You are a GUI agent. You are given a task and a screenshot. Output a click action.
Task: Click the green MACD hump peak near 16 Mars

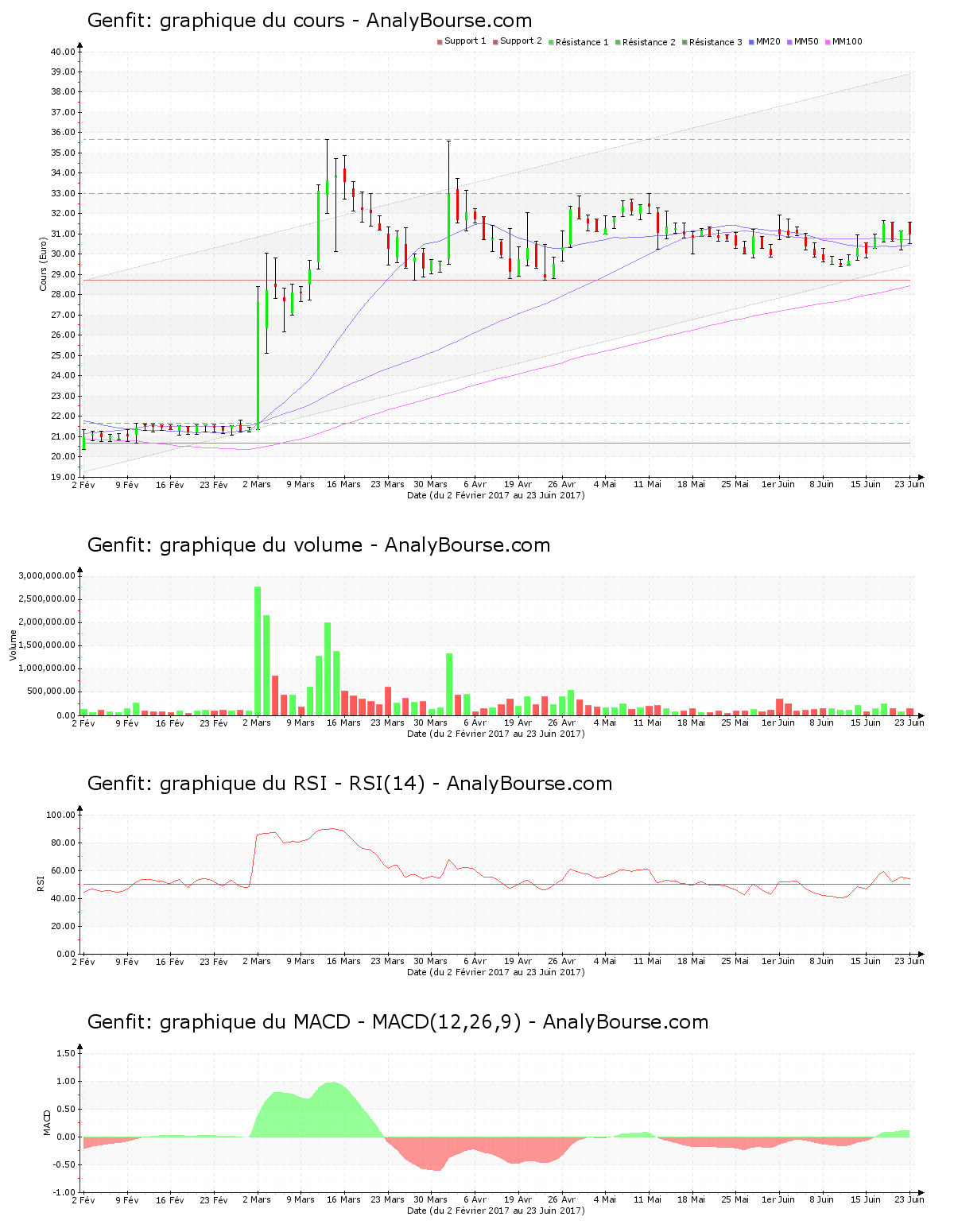(332, 1110)
